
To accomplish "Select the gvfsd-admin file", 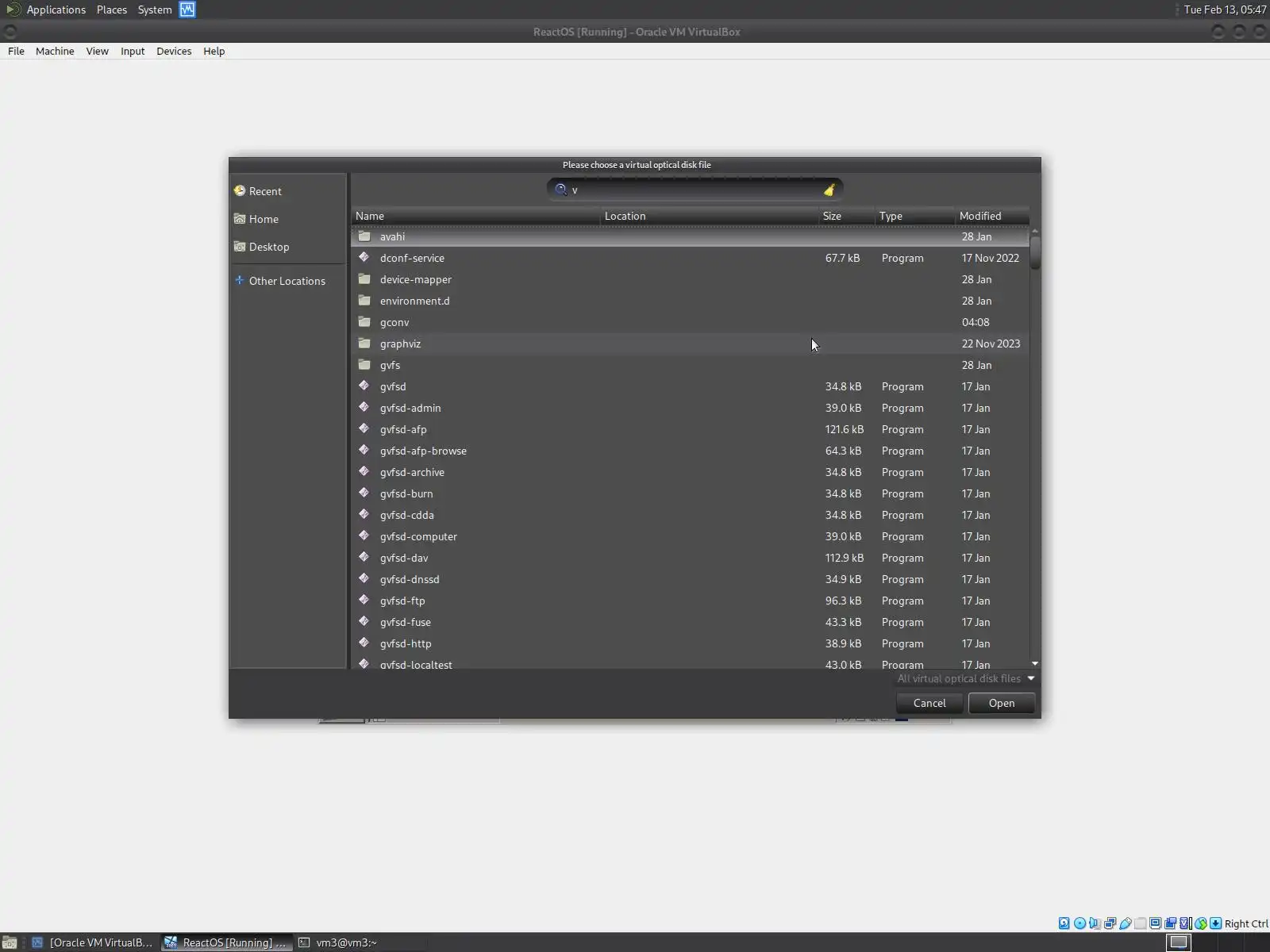I will tap(691, 408).
